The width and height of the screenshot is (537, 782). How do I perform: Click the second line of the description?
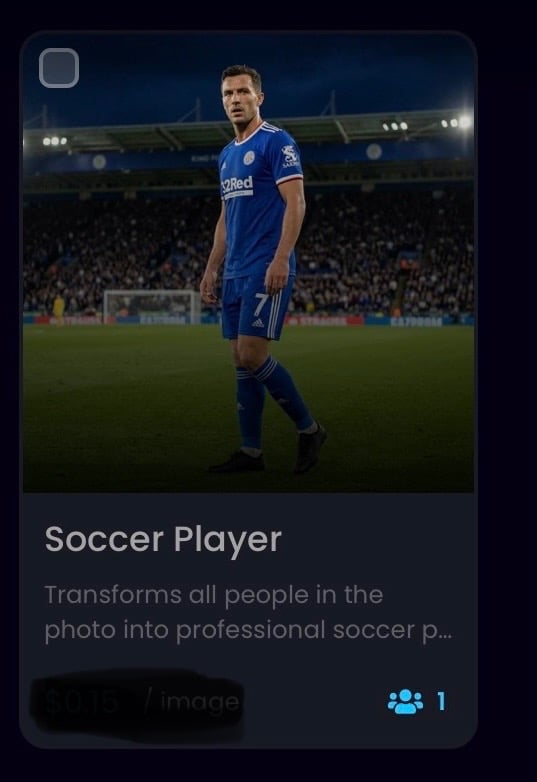248,630
